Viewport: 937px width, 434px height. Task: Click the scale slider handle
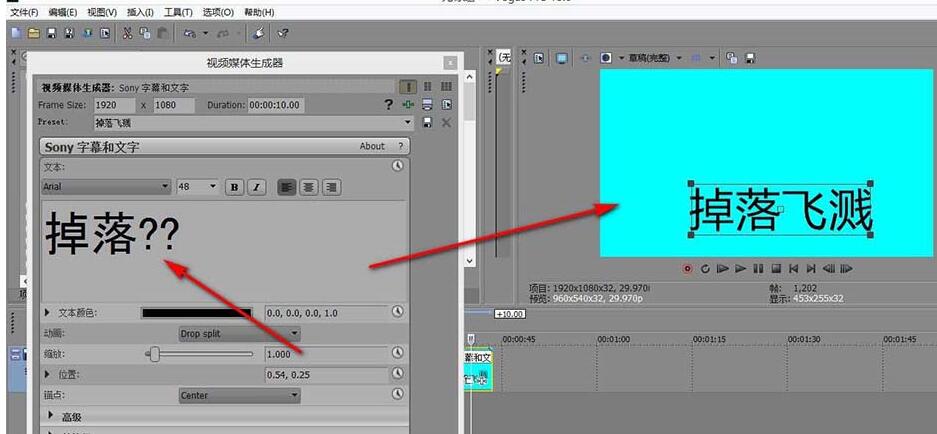coord(154,354)
